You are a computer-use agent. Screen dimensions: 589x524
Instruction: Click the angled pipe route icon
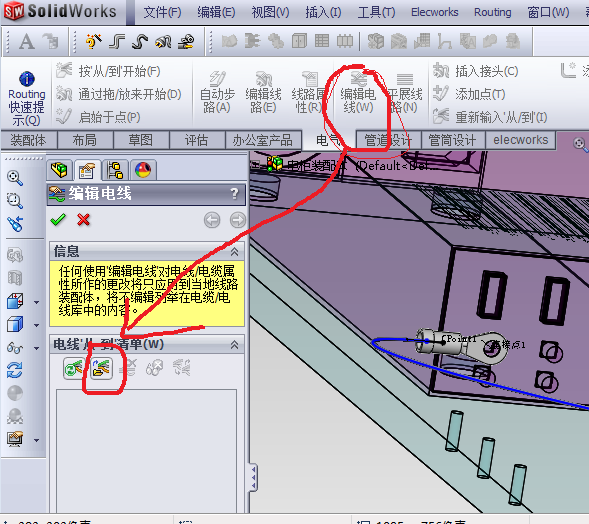[117, 41]
